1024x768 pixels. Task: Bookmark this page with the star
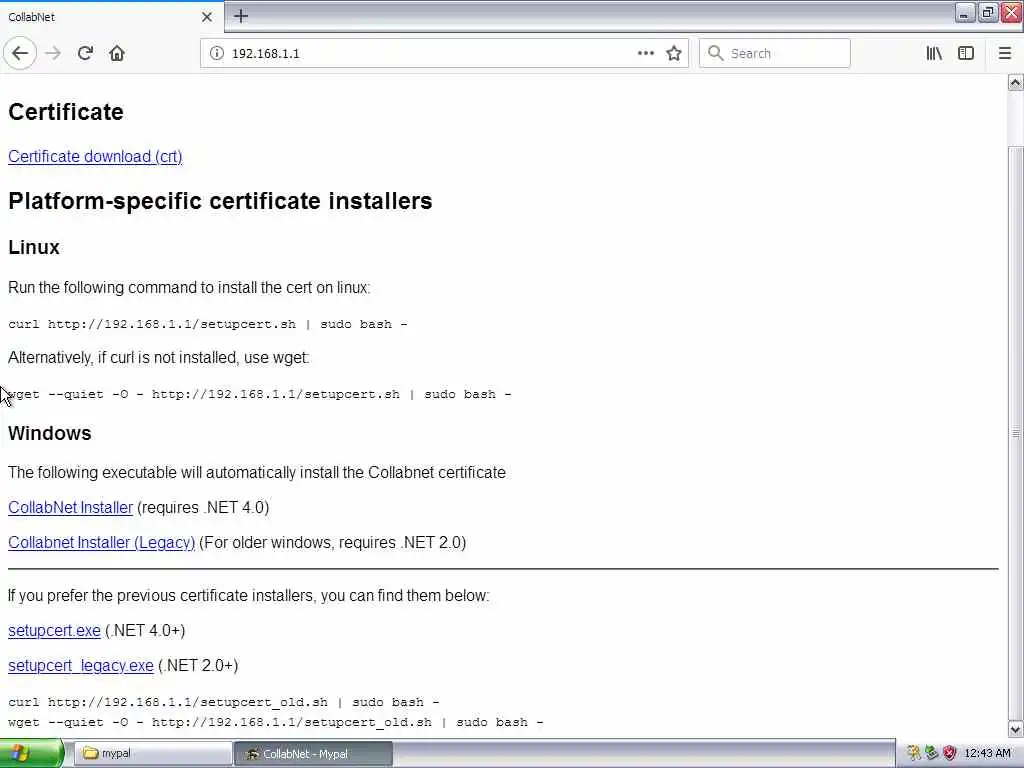(674, 54)
